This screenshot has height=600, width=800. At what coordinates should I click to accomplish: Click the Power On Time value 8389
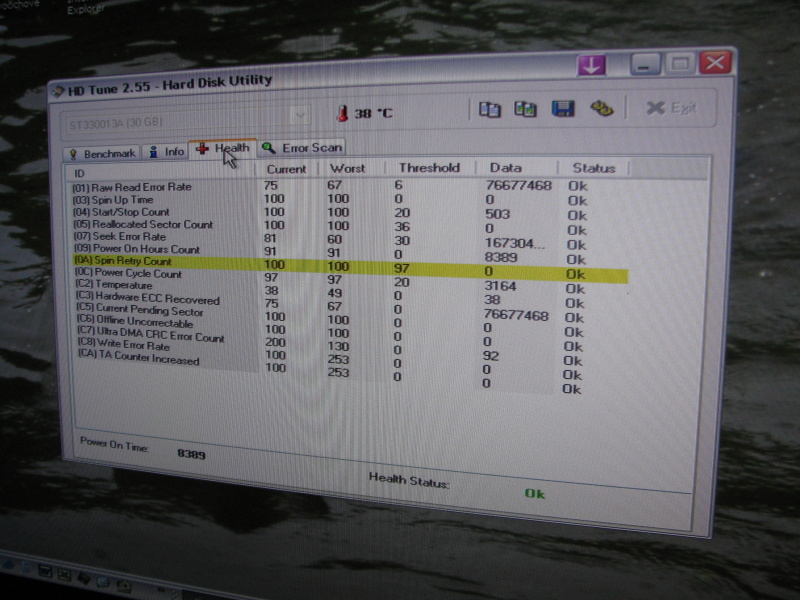click(x=191, y=454)
